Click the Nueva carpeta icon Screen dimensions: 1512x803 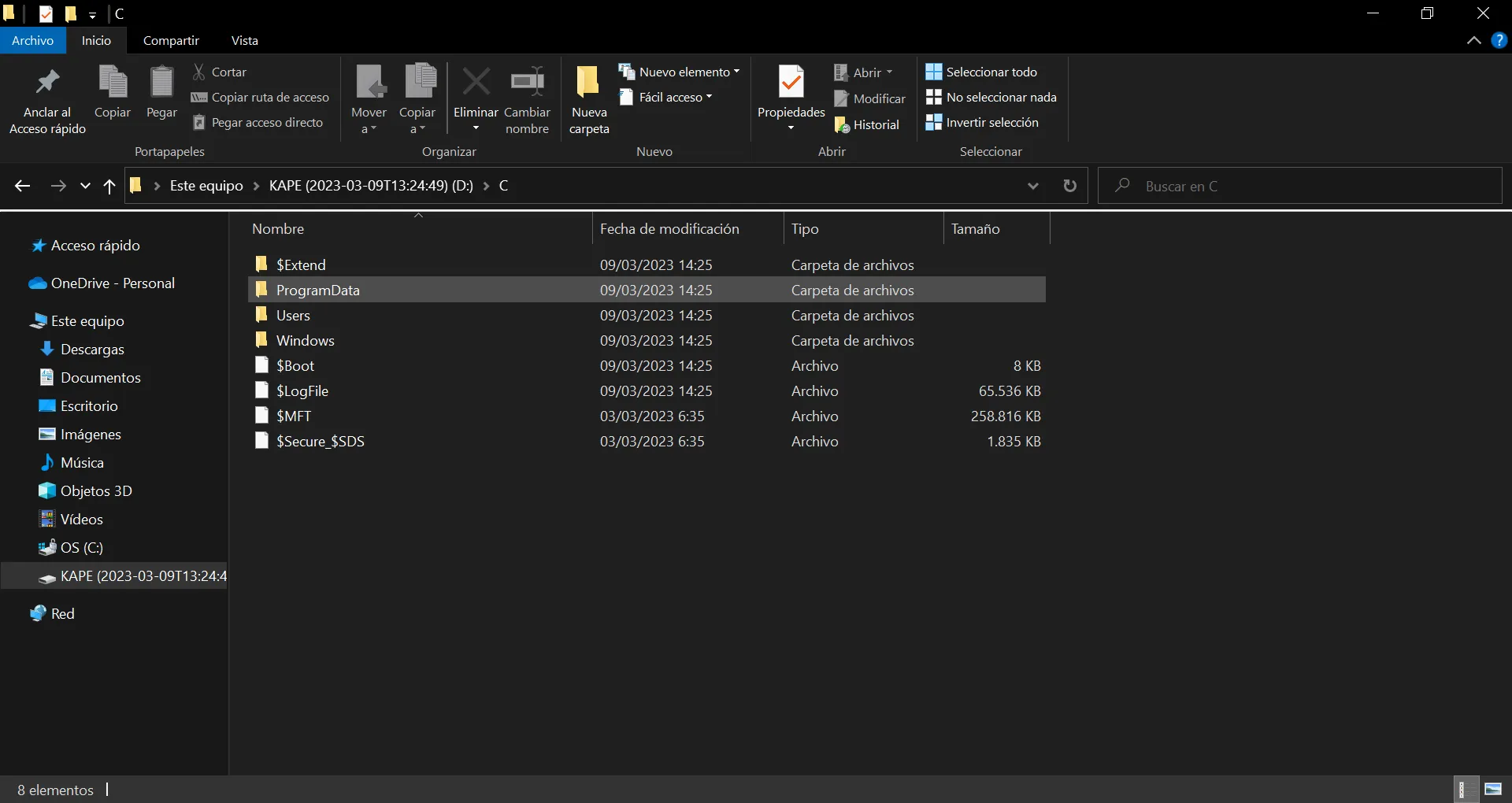[x=587, y=81]
